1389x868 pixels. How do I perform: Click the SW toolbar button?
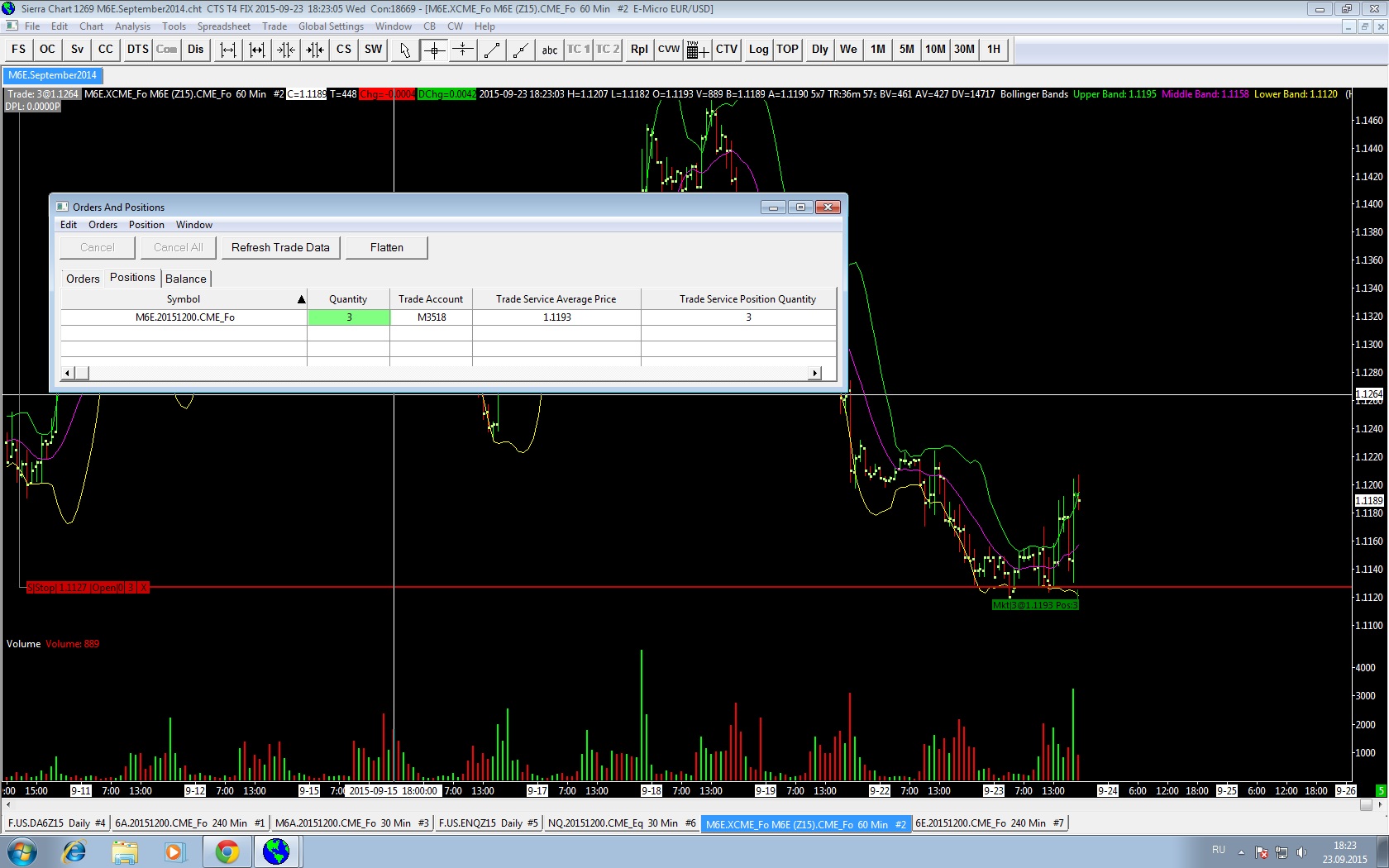[x=374, y=50]
